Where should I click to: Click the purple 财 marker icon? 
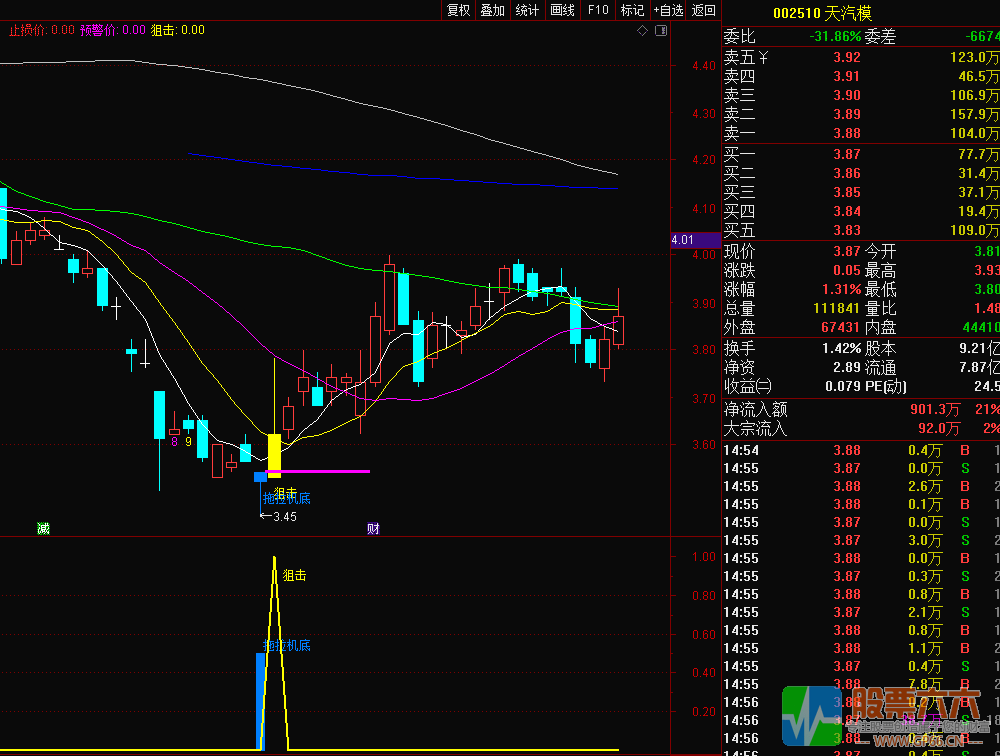point(373,528)
